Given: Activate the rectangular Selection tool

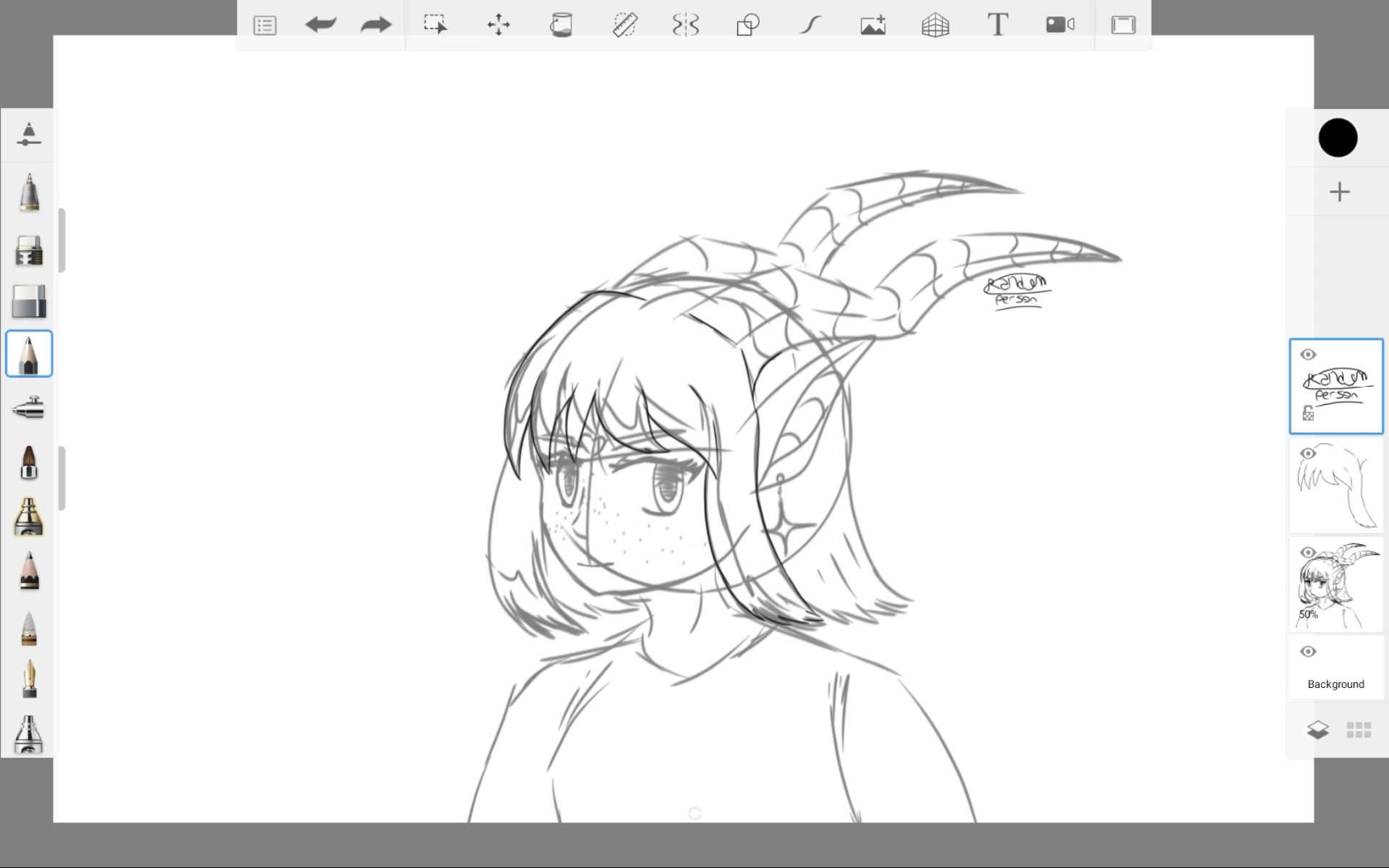Looking at the screenshot, I should point(436,24).
